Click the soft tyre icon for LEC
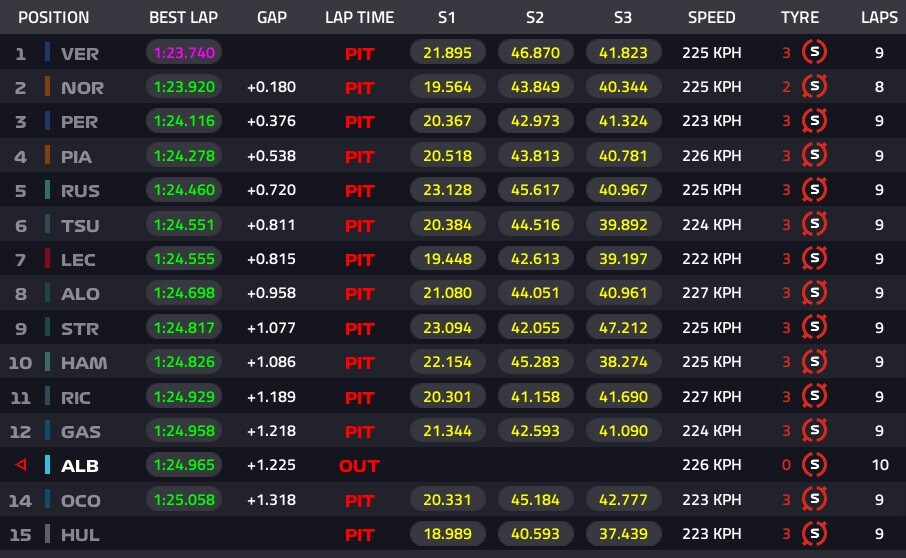906x558 pixels. 815,259
